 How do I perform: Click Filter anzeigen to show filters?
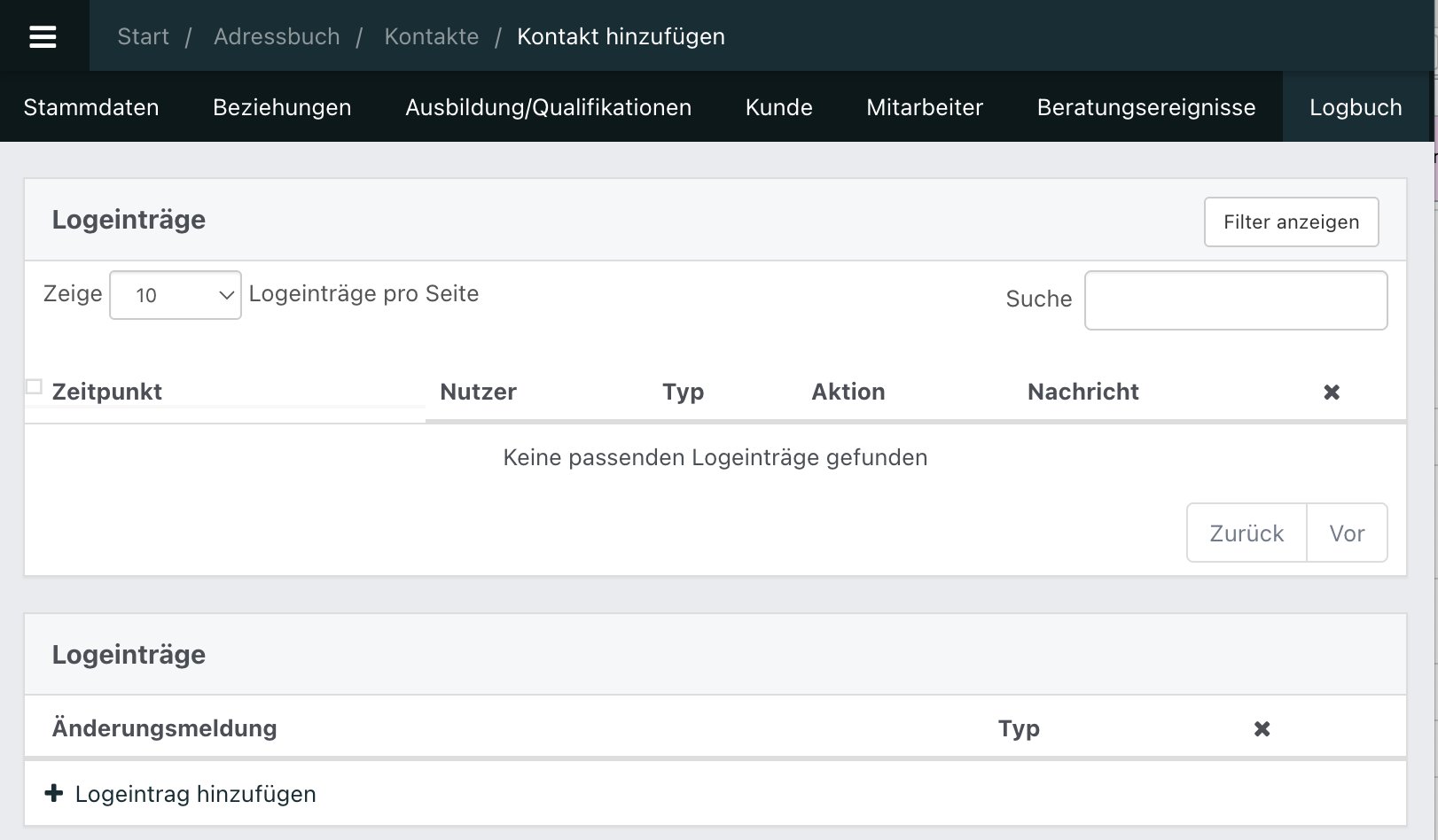(x=1291, y=222)
